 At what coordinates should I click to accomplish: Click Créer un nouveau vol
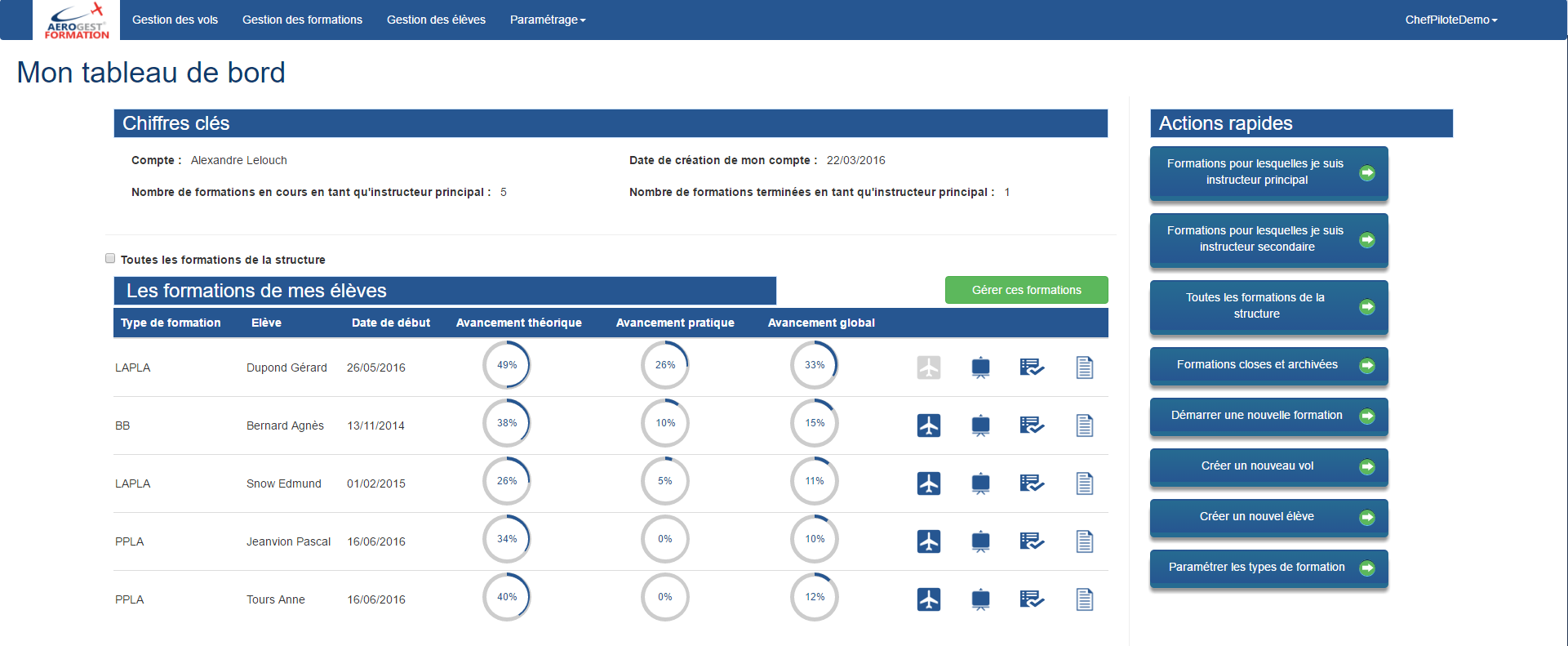[x=1269, y=466]
